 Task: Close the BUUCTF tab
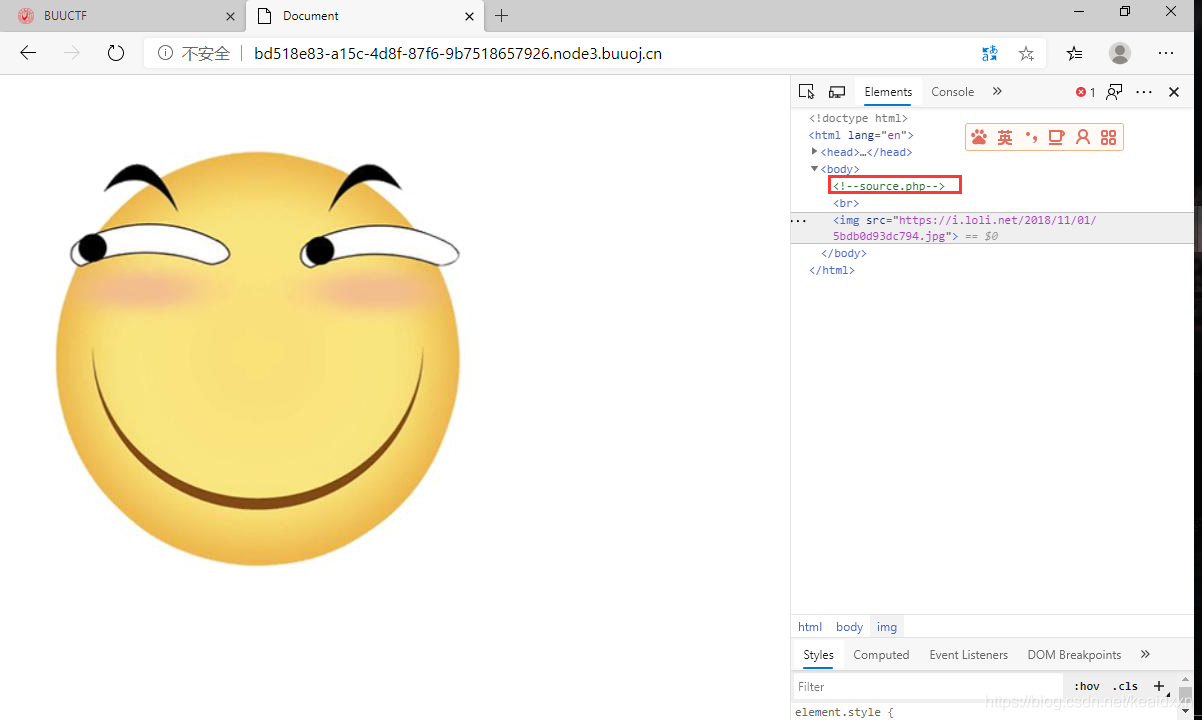(230, 16)
